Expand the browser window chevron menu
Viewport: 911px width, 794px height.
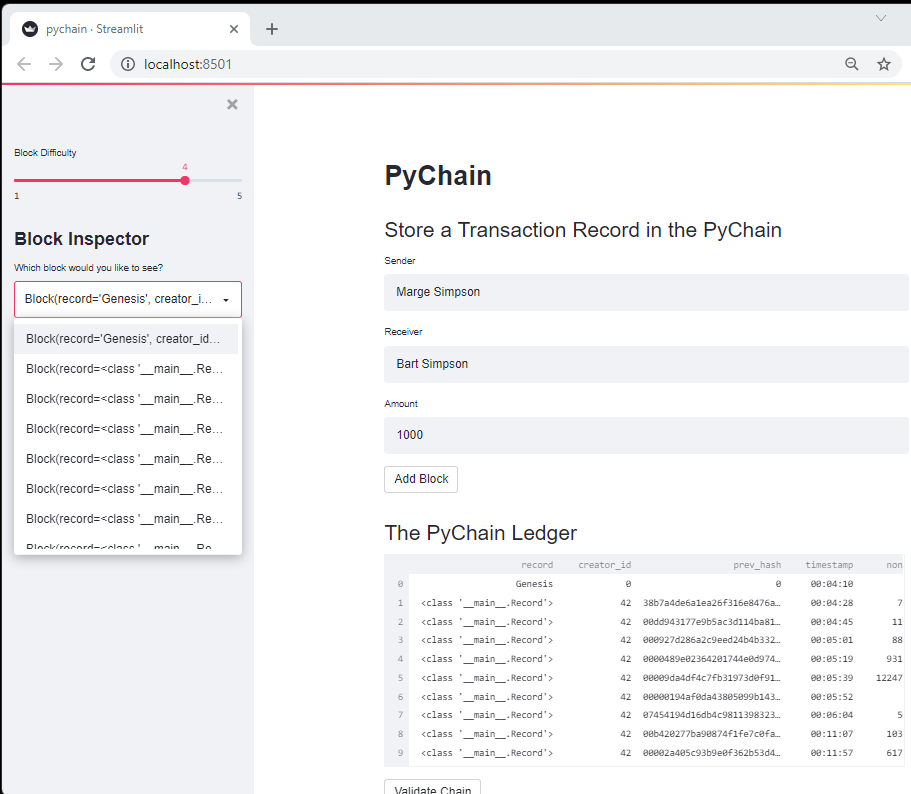pos(879,17)
